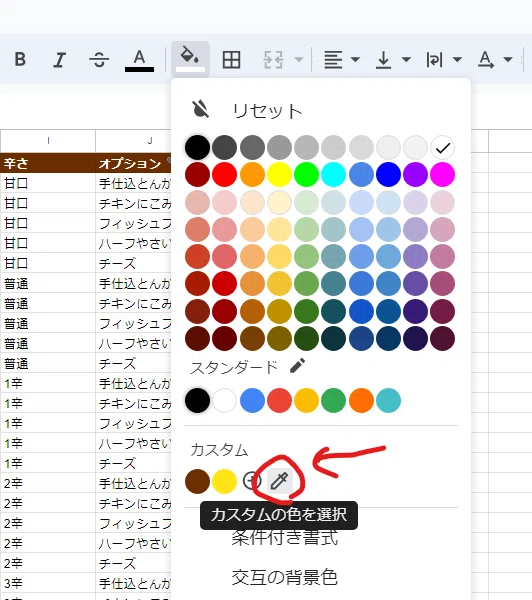Open 条件付き書式 option
Viewport: 532px width, 600px height.
(x=285, y=537)
